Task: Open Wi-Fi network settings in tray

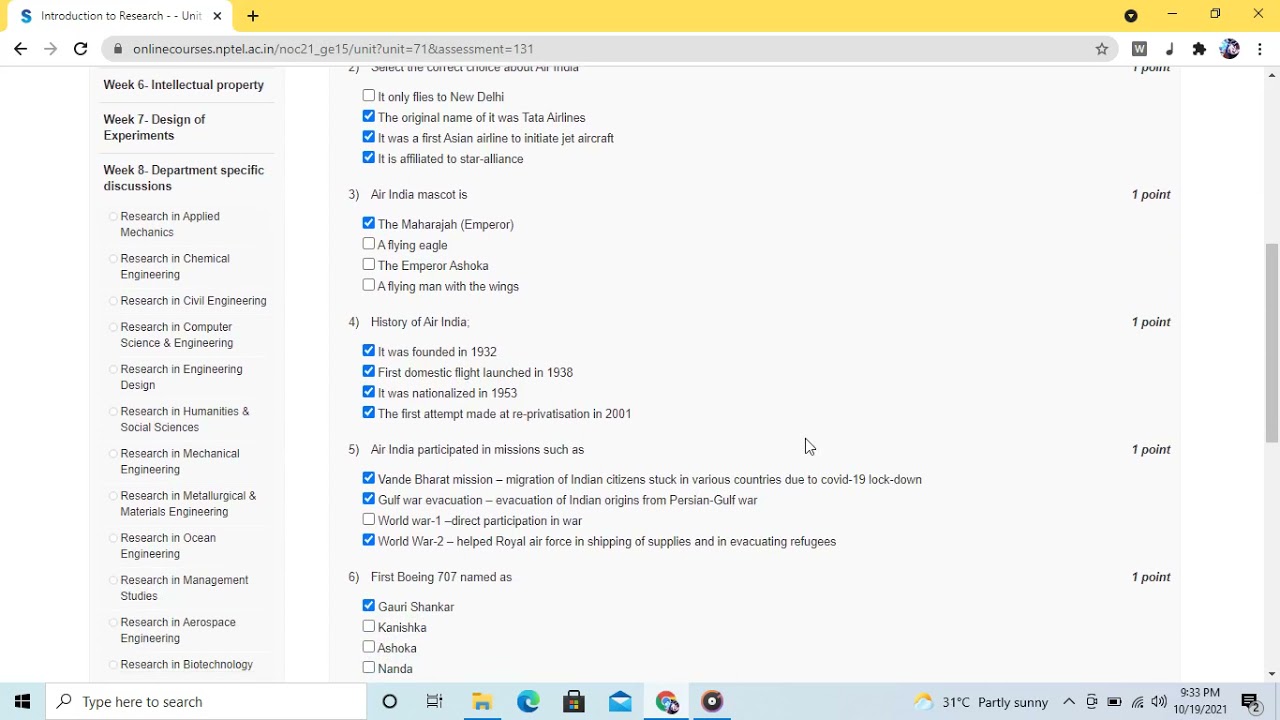Action: click(1137, 702)
